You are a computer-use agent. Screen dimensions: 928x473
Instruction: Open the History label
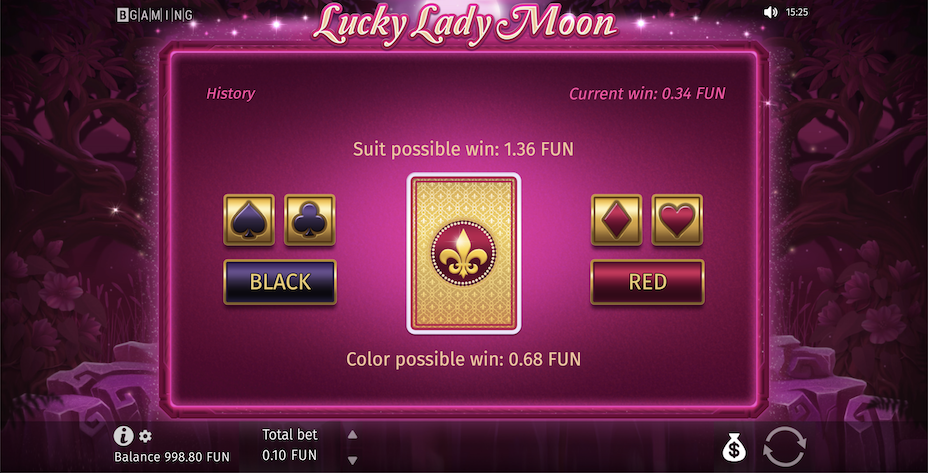tap(230, 94)
